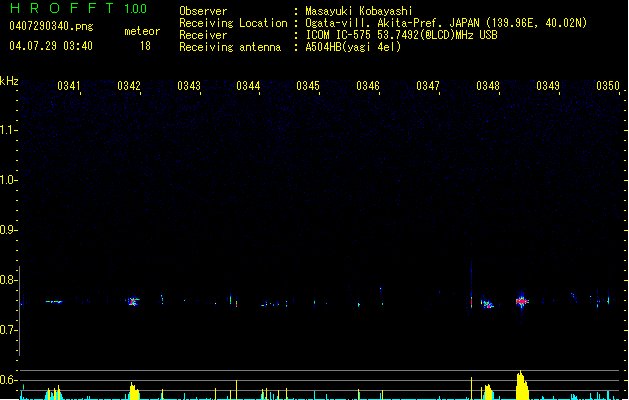The width and height of the screenshot is (629, 400).
Task: Click the 'Observer' field label
Action: click(203, 11)
